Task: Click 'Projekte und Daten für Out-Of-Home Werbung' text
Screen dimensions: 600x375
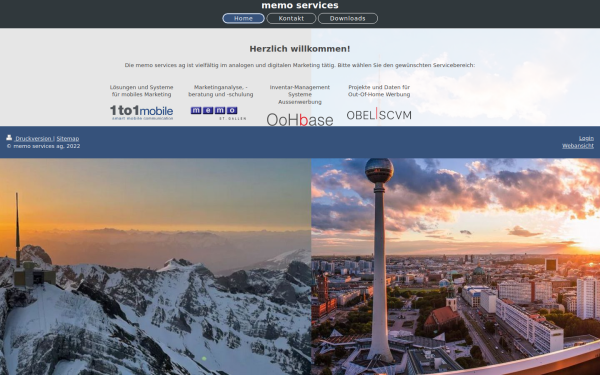Action: point(379,91)
